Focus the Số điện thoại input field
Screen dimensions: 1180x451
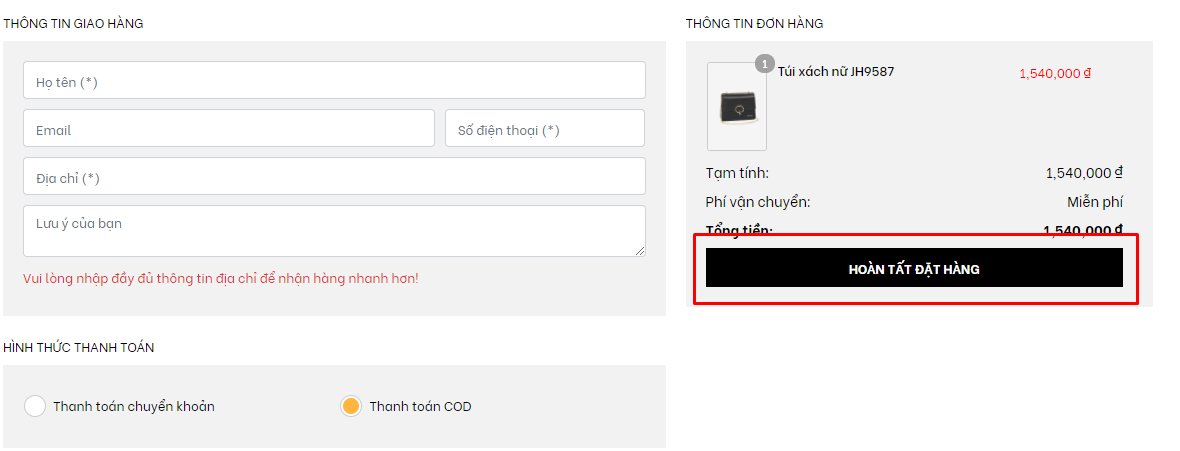(545, 128)
